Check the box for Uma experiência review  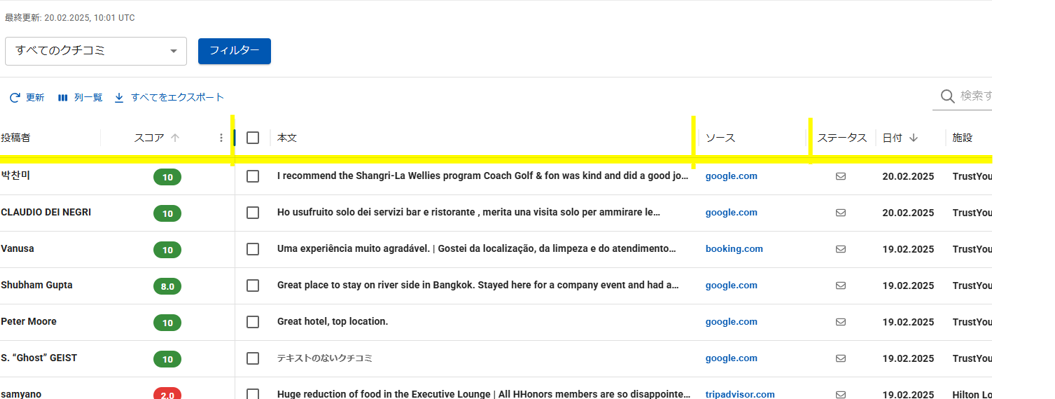(x=253, y=249)
